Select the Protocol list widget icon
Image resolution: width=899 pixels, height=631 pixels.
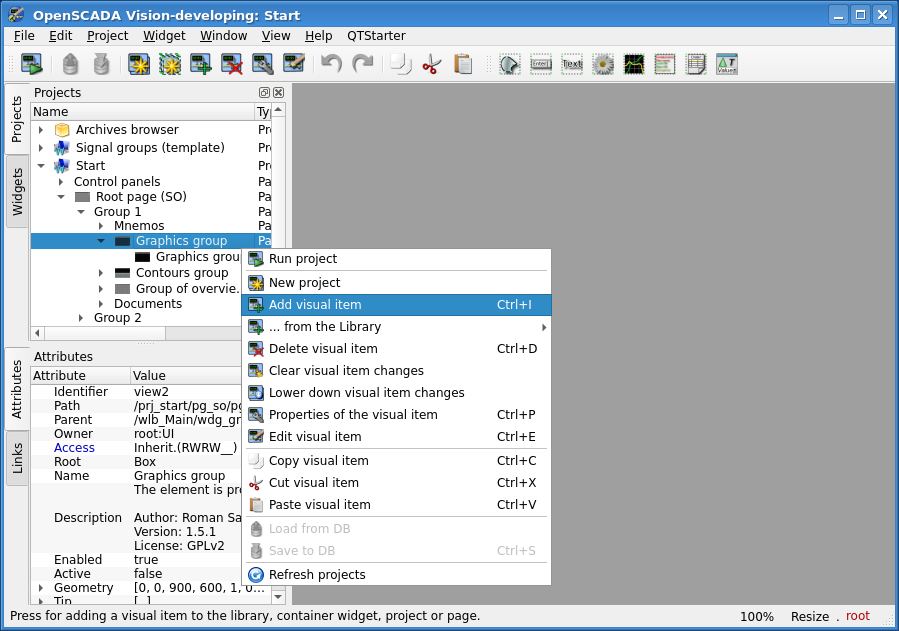coord(665,64)
